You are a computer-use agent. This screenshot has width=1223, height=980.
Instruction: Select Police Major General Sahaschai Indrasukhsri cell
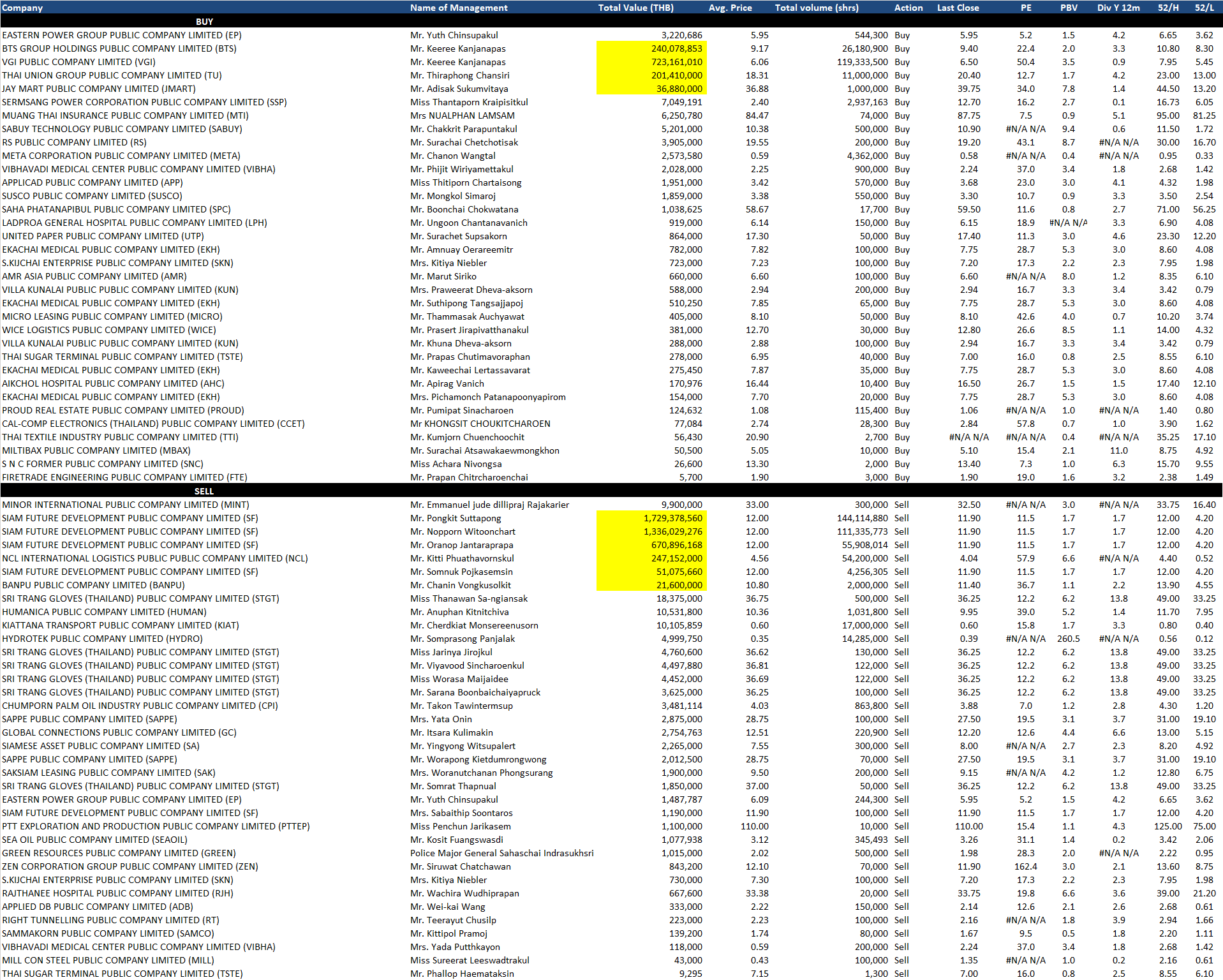[x=501, y=853]
